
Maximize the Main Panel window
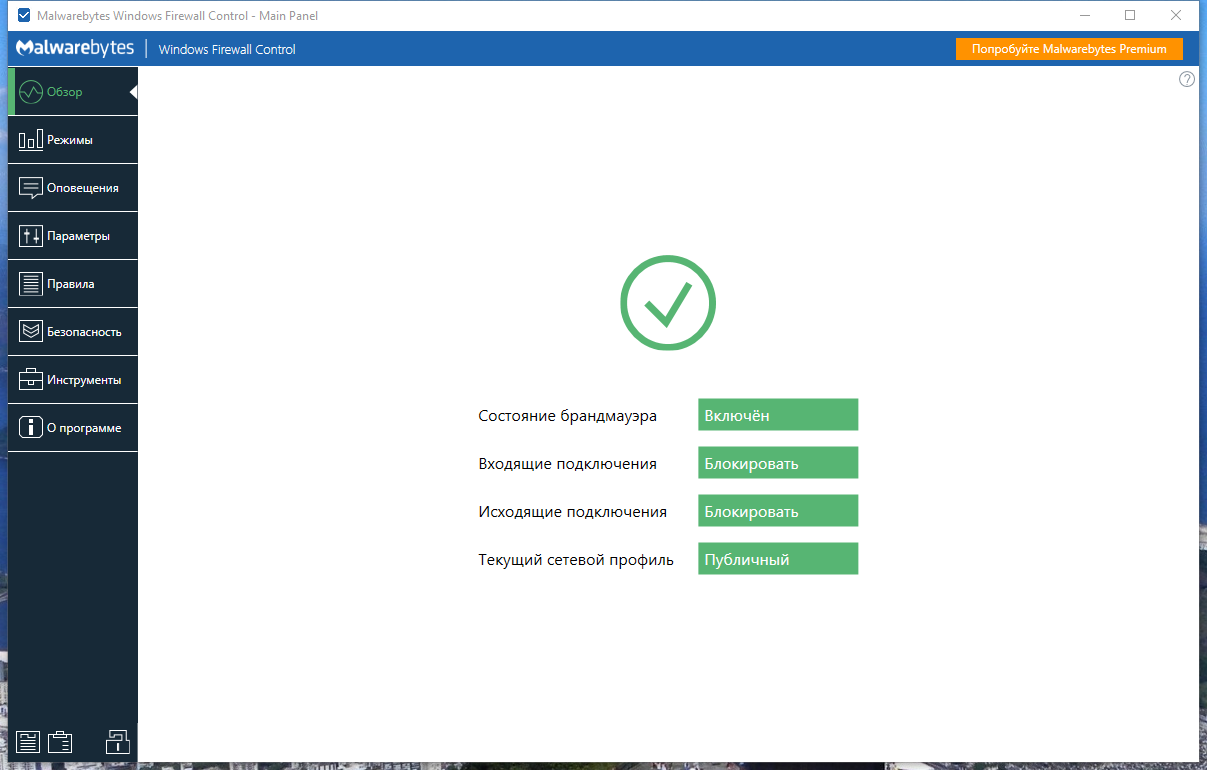(1130, 15)
